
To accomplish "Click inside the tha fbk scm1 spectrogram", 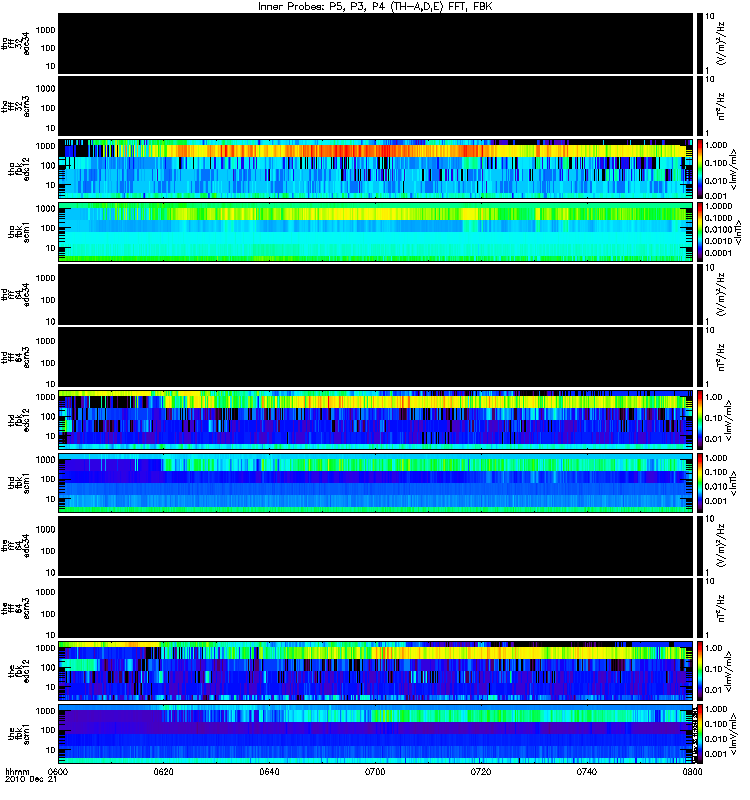I will [x=375, y=232].
